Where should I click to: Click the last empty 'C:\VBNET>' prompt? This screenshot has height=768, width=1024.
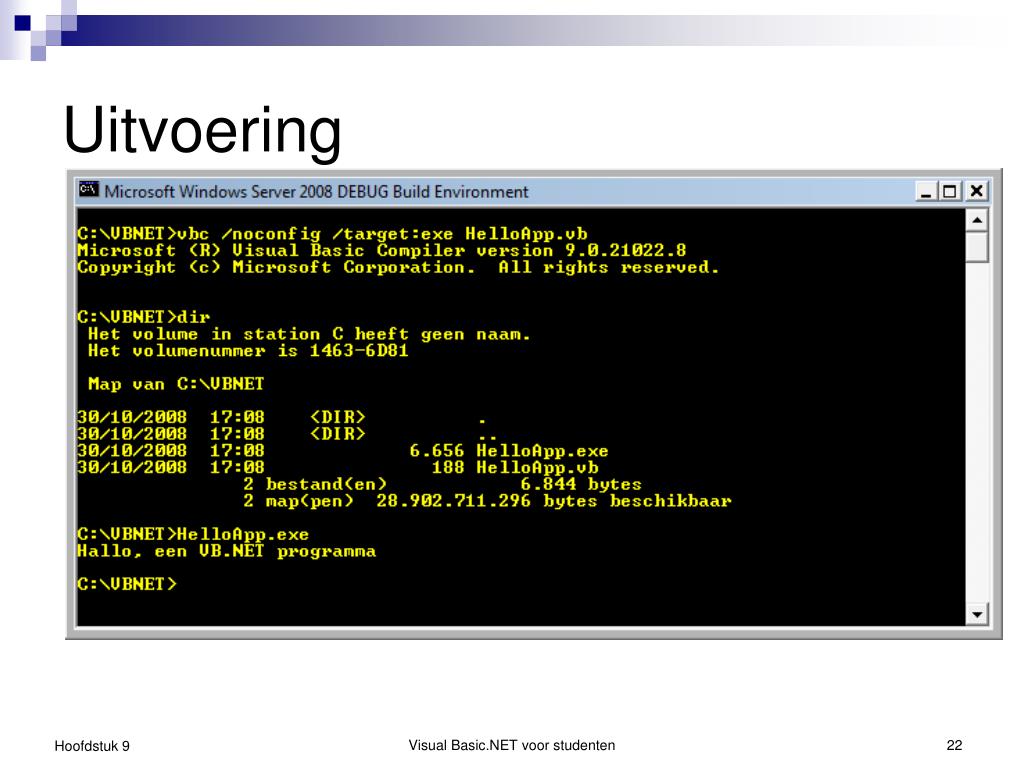tap(127, 584)
